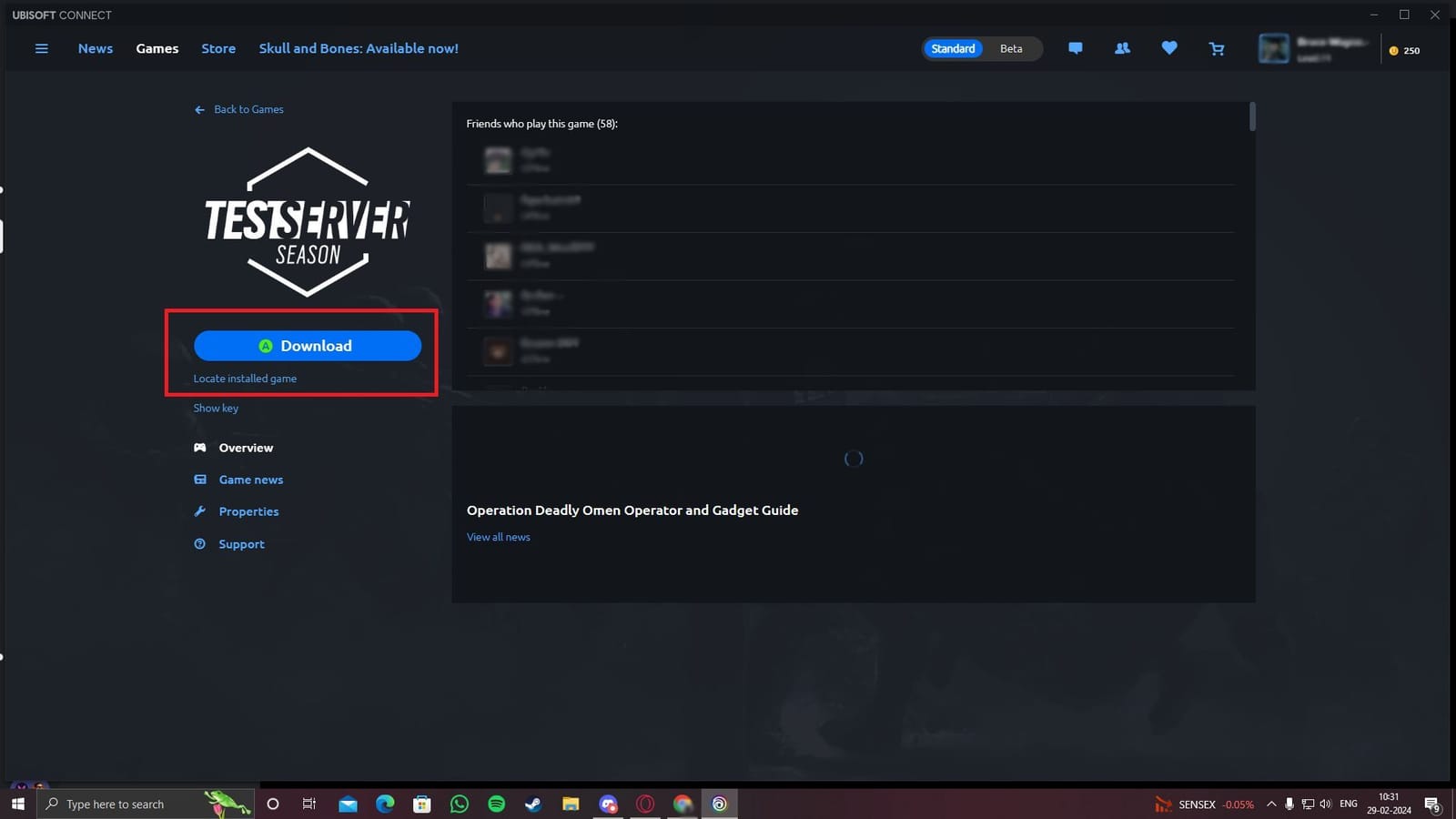Screen dimensions: 1456x819
Task: Click the blue Download button
Action: [x=308, y=346]
